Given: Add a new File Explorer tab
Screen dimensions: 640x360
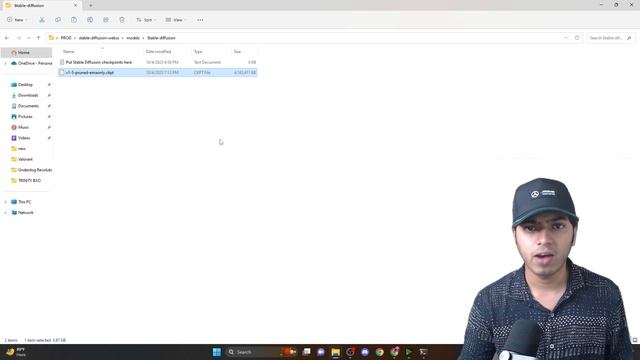Looking at the screenshot, I should pyautogui.click(x=91, y=6).
